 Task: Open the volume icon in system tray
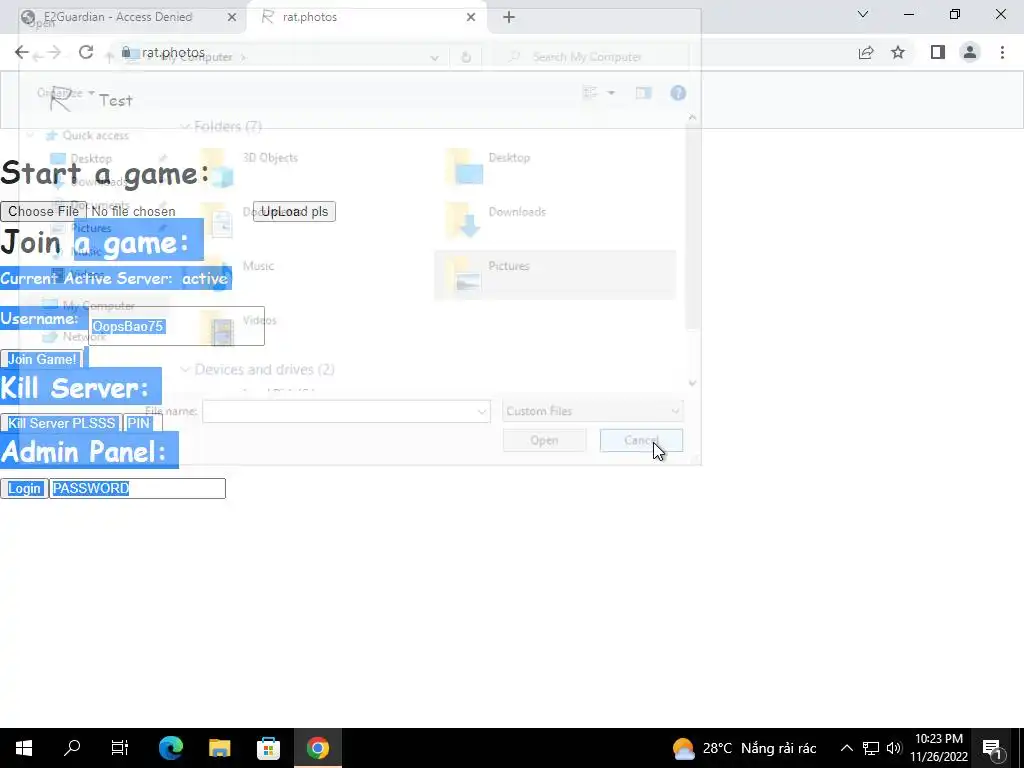(x=894, y=748)
